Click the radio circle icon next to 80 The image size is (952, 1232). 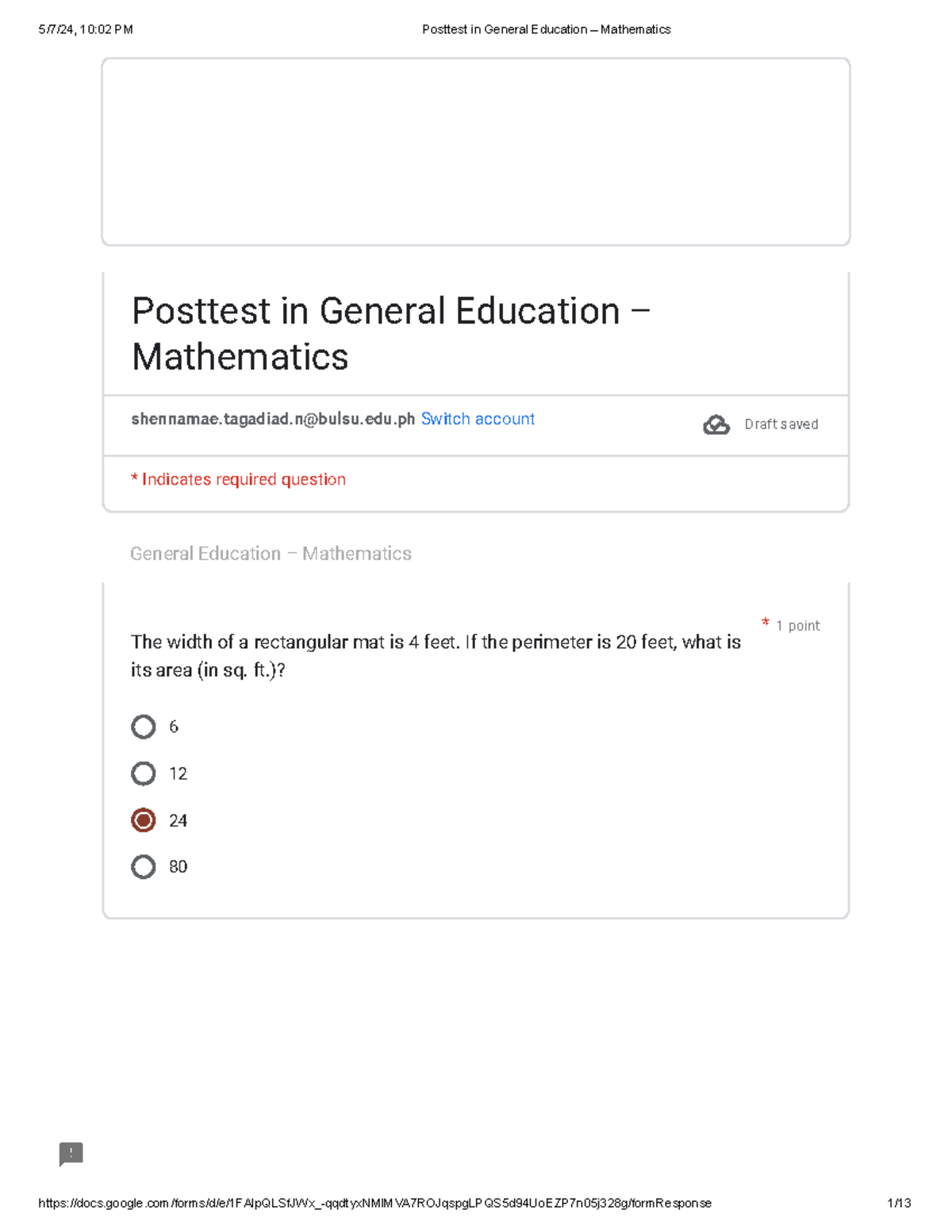click(x=144, y=866)
